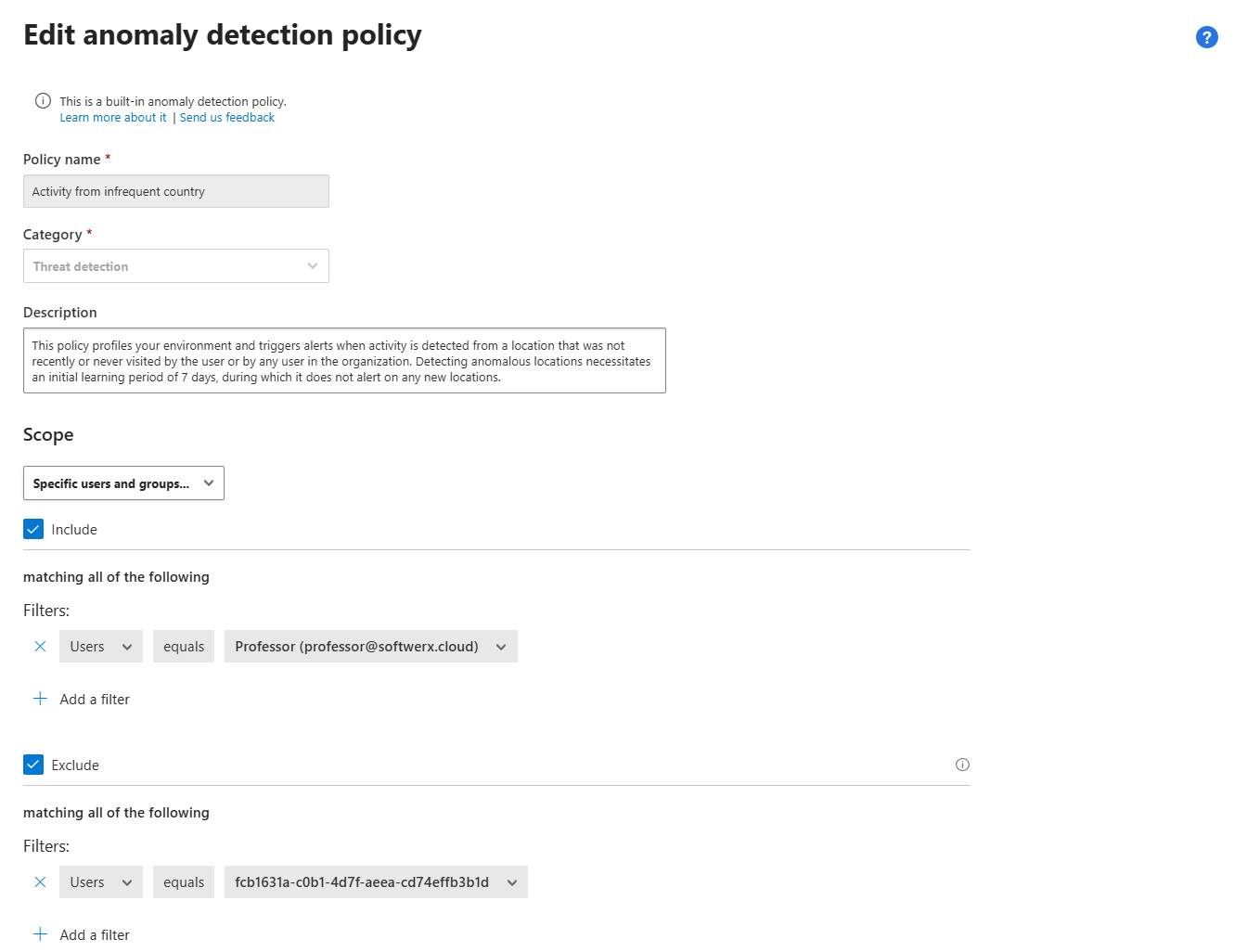Open the Learn more about it link
The height and width of the screenshot is (952, 1260).
click(x=113, y=118)
